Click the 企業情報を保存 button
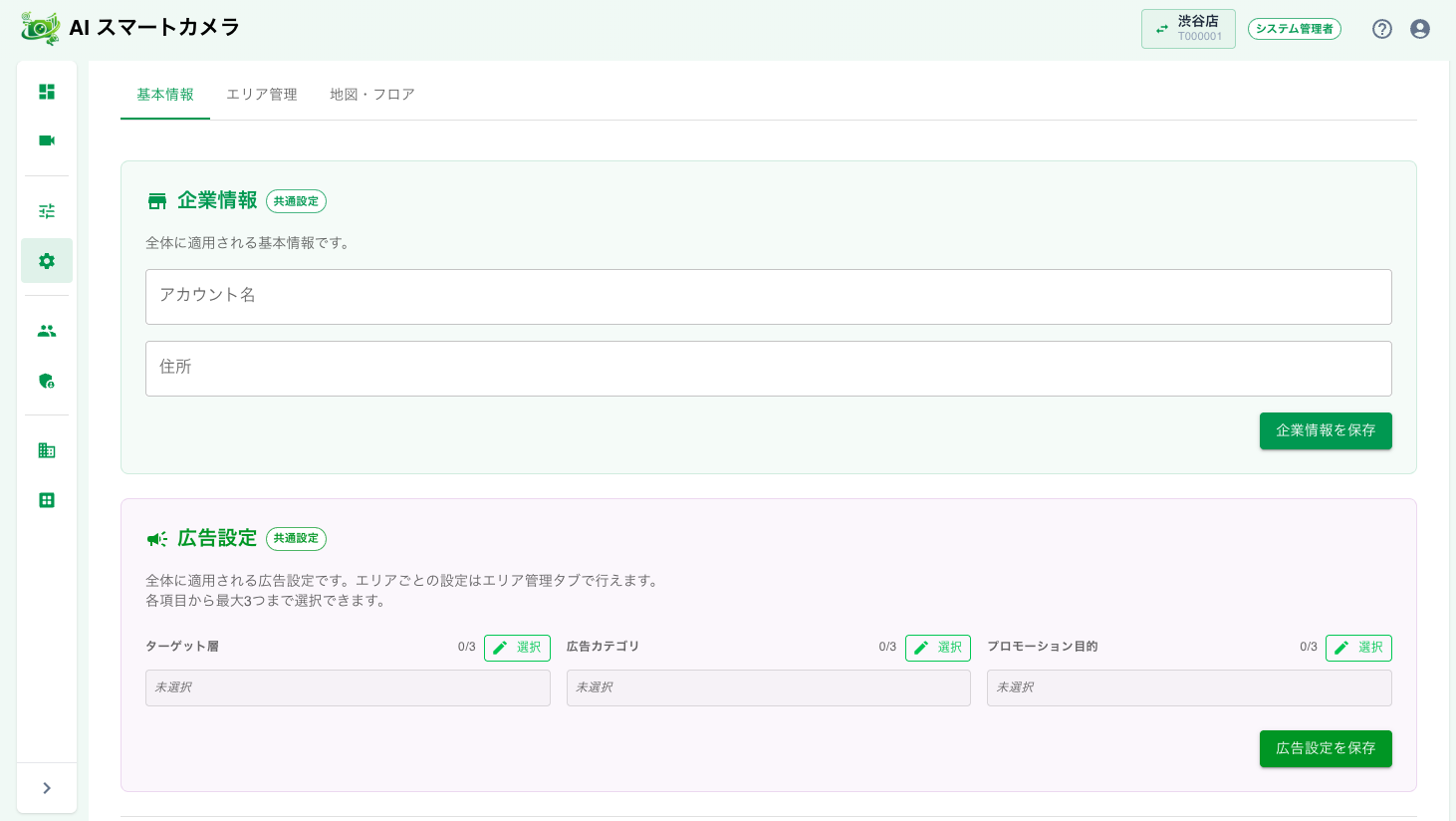The width and height of the screenshot is (1456, 821). [x=1326, y=430]
